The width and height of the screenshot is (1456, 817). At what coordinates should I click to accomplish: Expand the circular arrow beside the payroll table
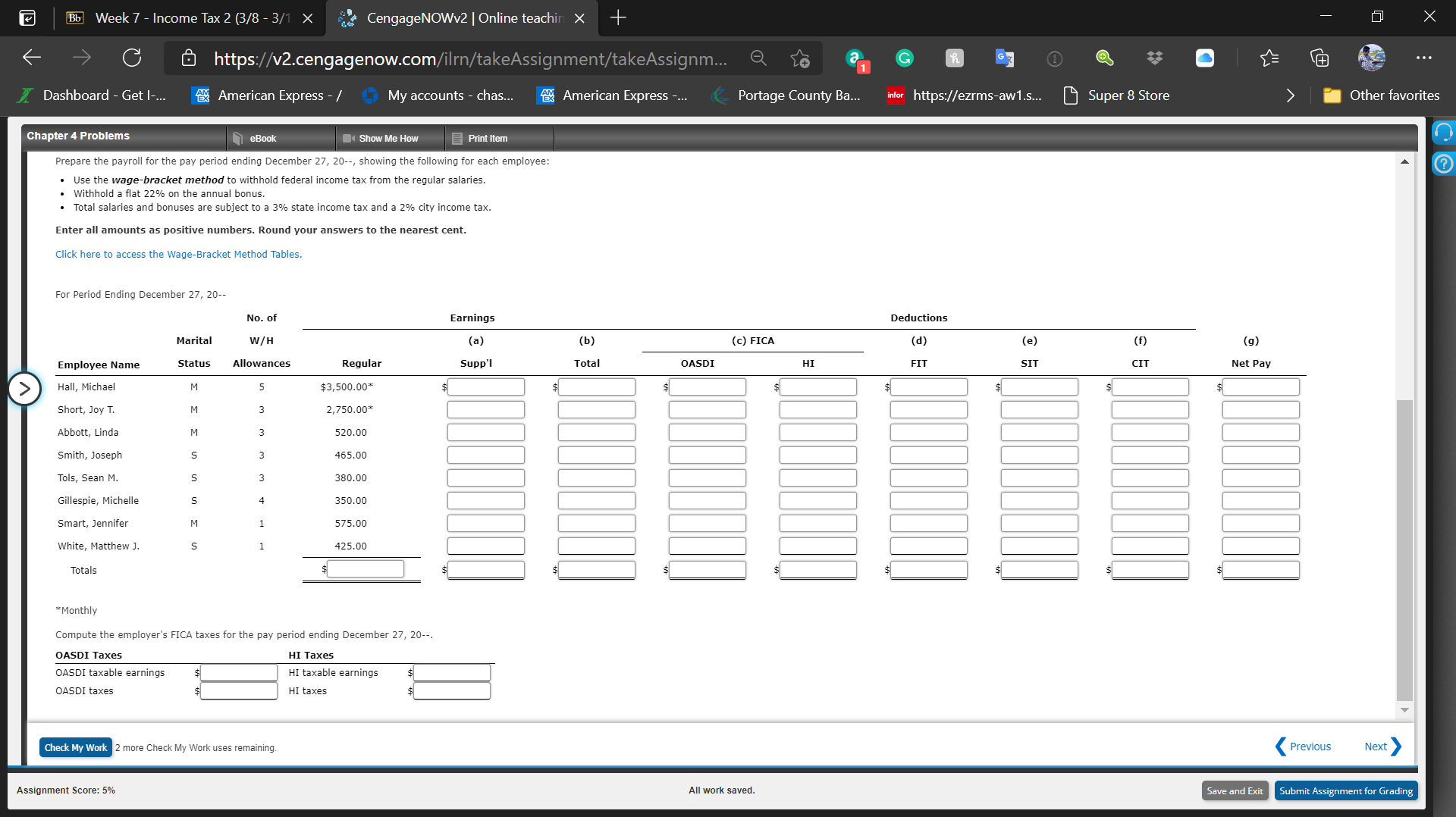(x=25, y=388)
